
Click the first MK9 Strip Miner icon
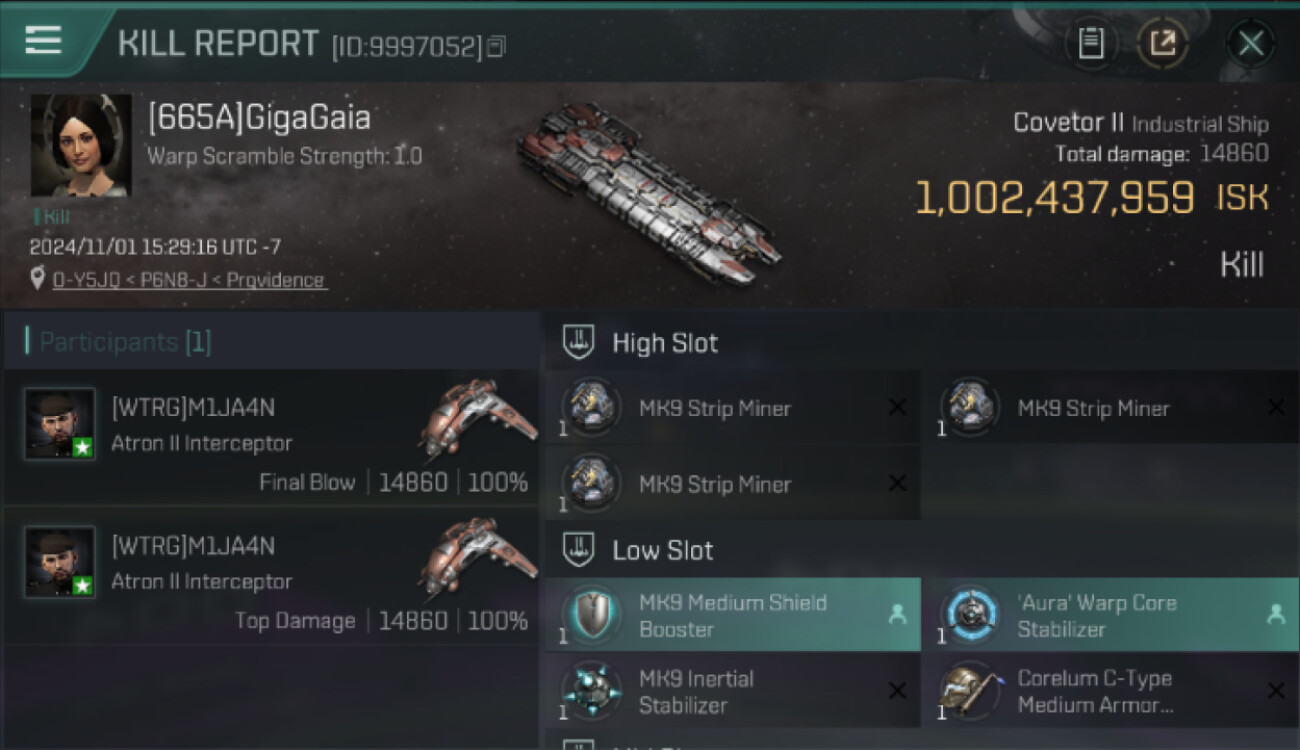click(591, 408)
